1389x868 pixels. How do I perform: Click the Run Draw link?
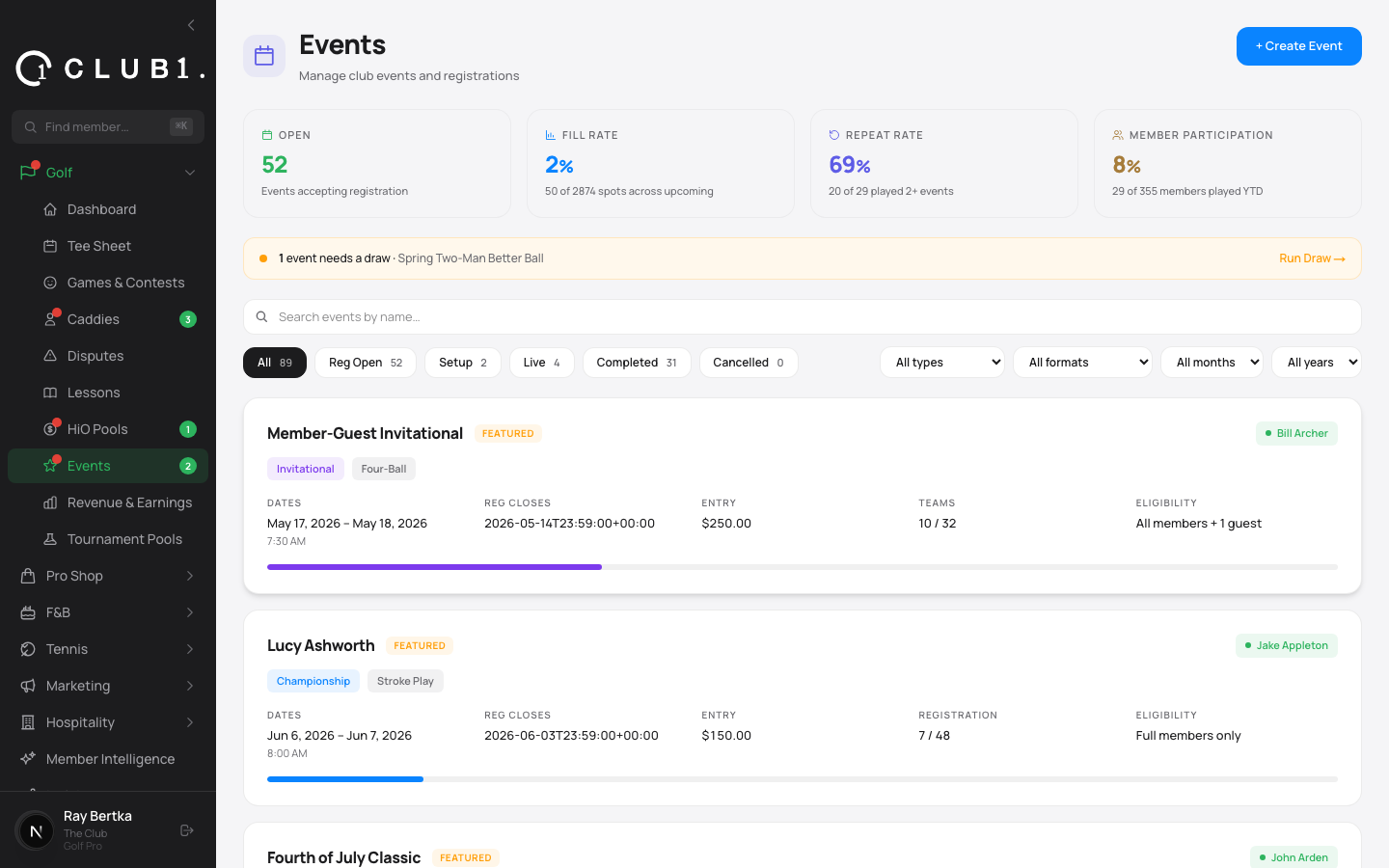click(x=1312, y=258)
